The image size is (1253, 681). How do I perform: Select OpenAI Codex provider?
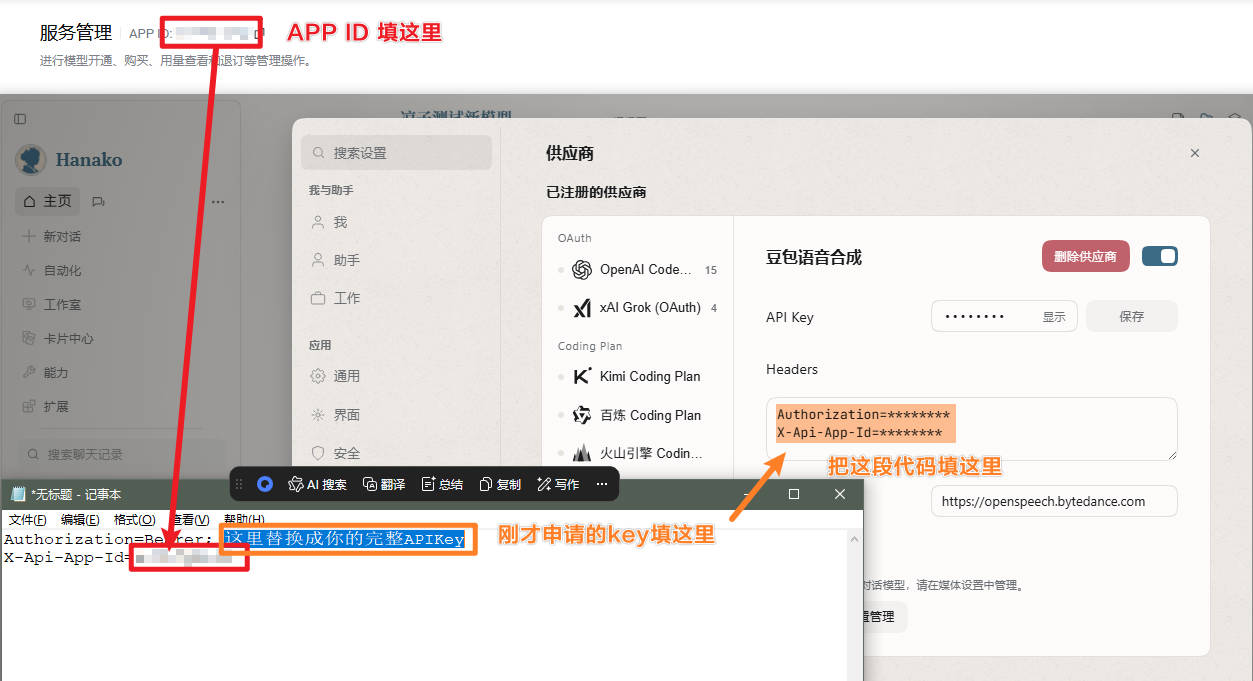(637, 269)
